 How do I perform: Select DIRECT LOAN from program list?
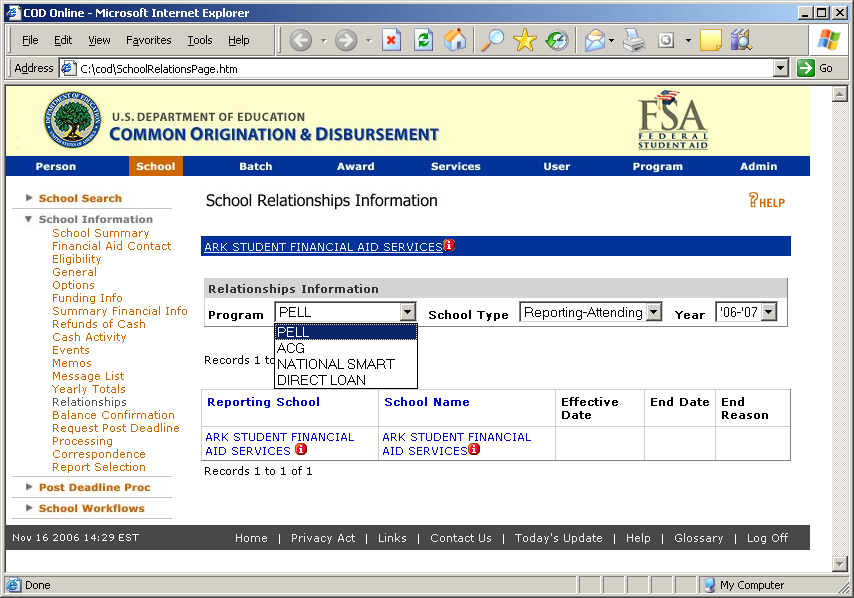point(321,380)
